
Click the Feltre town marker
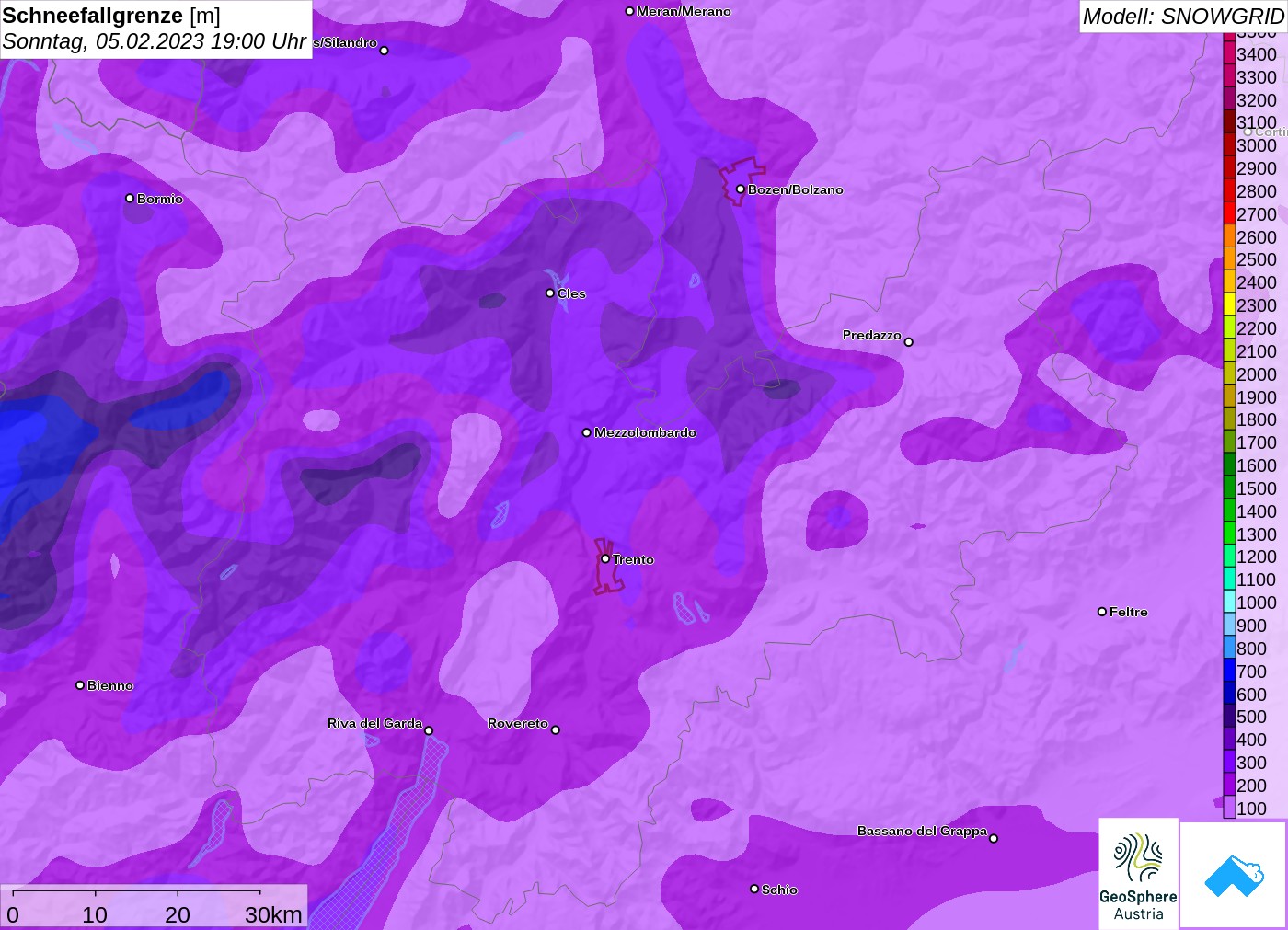pyautogui.click(x=1102, y=612)
